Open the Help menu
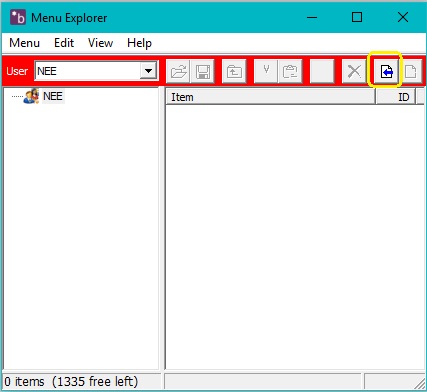This screenshot has width=427, height=392. 139,43
